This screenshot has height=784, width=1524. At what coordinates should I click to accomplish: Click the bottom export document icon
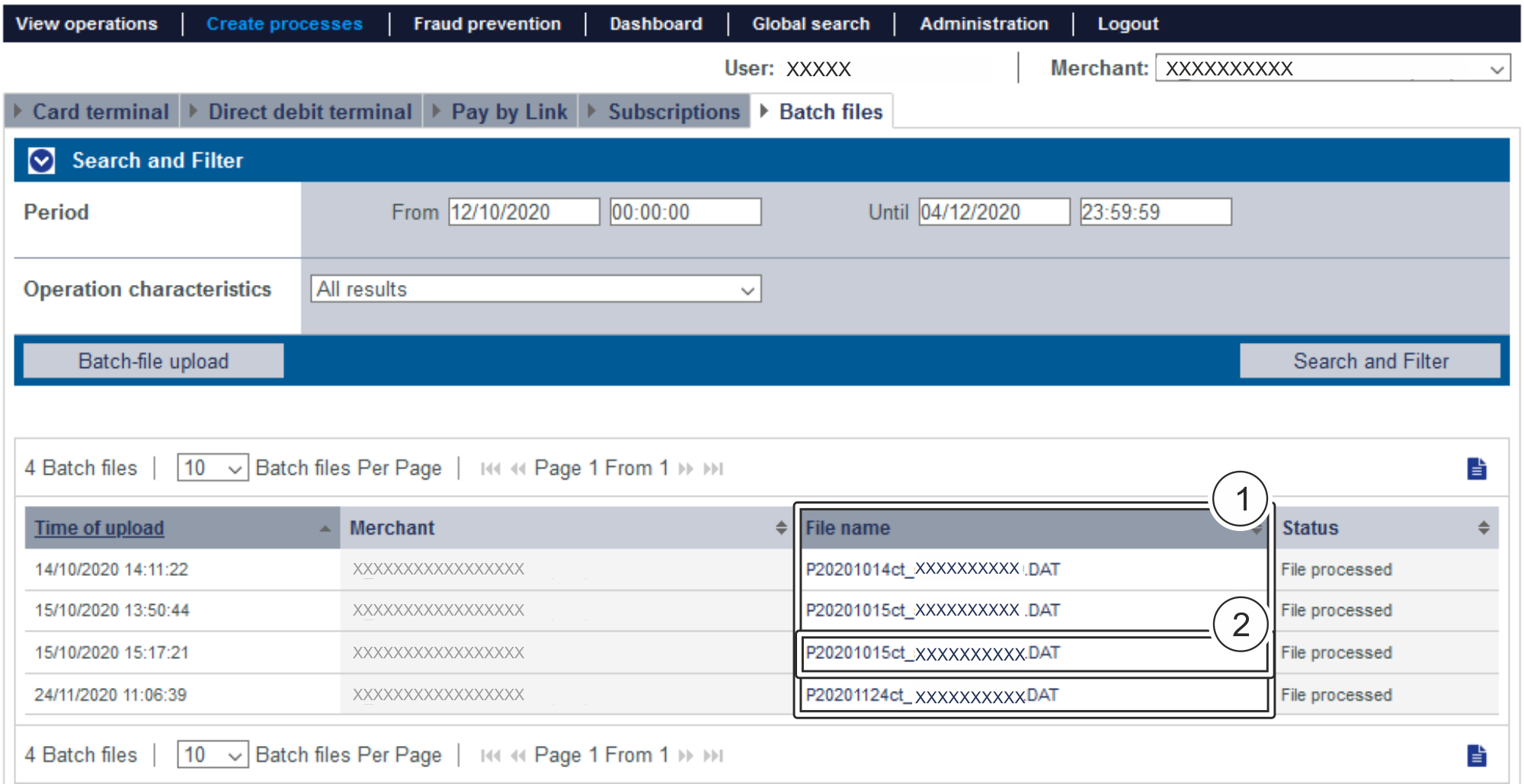1476,755
